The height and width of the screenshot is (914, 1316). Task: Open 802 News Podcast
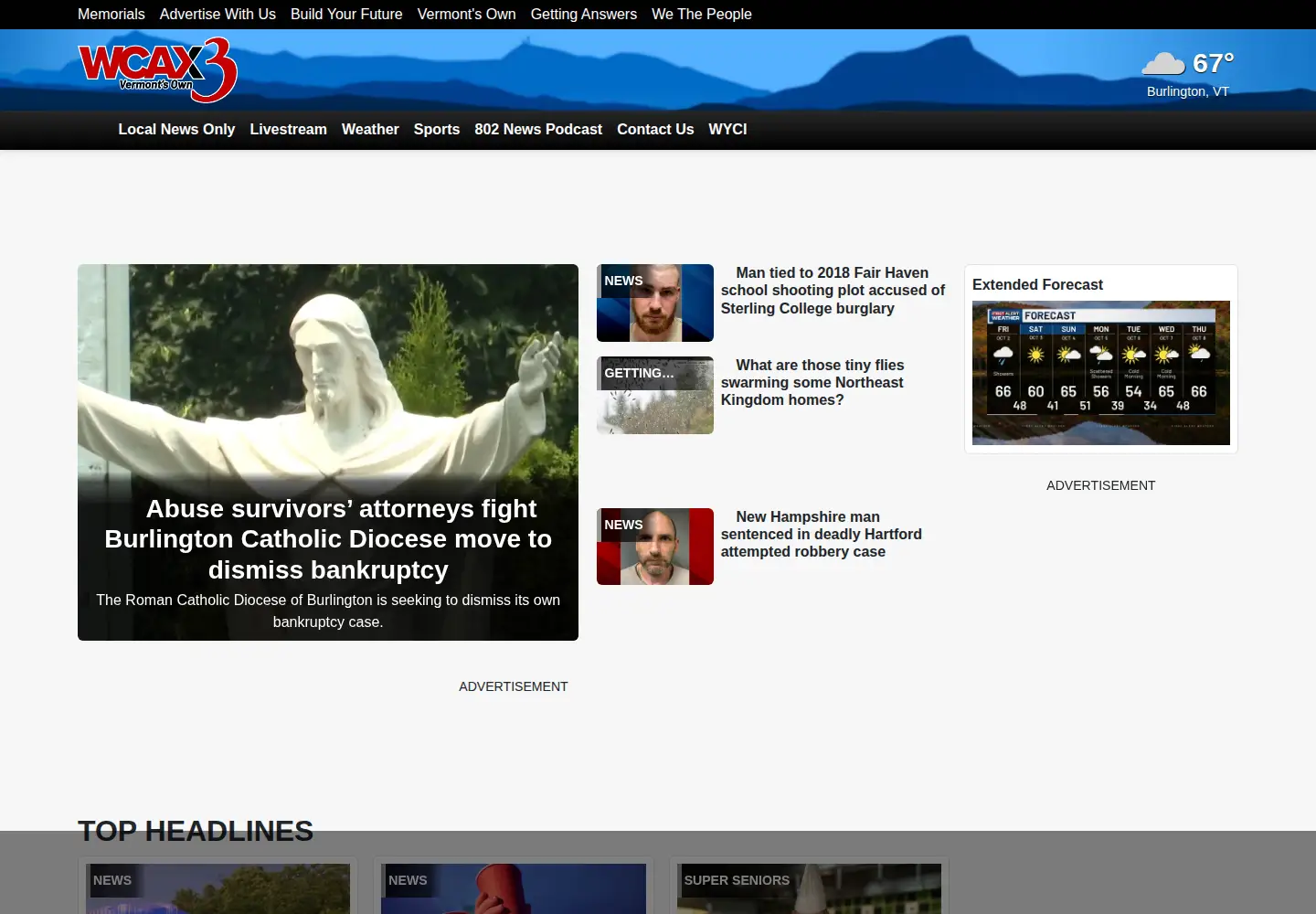pyautogui.click(x=538, y=129)
